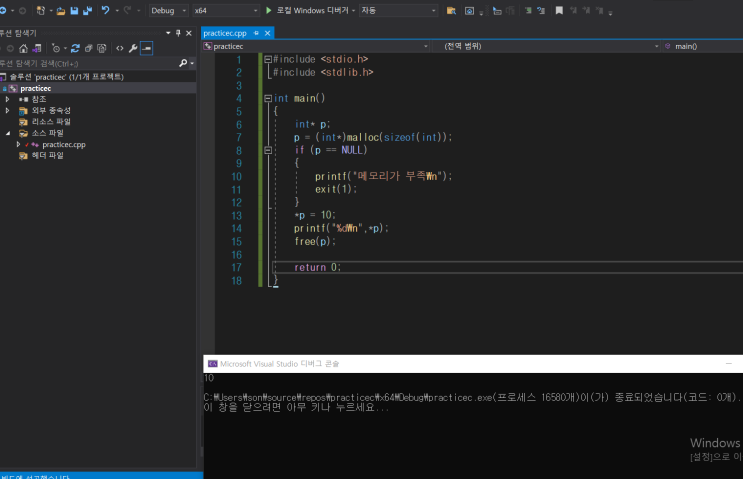Click Collapse All icon in Solution Explorer
This screenshot has height=479, width=743.
tap(89, 48)
